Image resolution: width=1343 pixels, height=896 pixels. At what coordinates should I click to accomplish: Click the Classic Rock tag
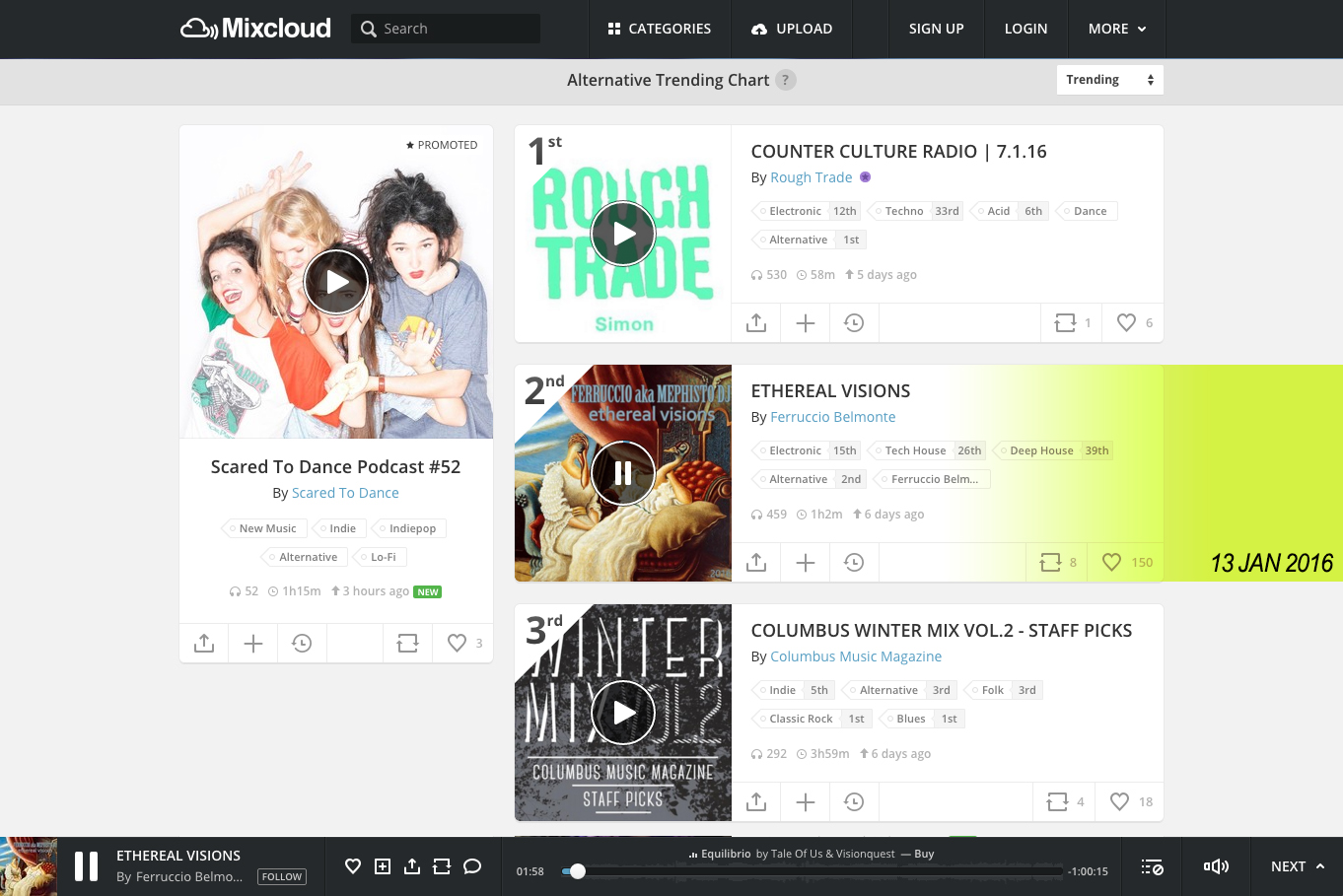(x=812, y=719)
